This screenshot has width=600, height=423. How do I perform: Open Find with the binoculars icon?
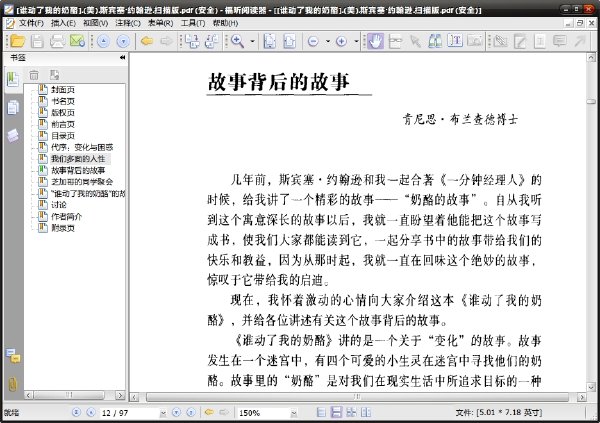coord(435,41)
